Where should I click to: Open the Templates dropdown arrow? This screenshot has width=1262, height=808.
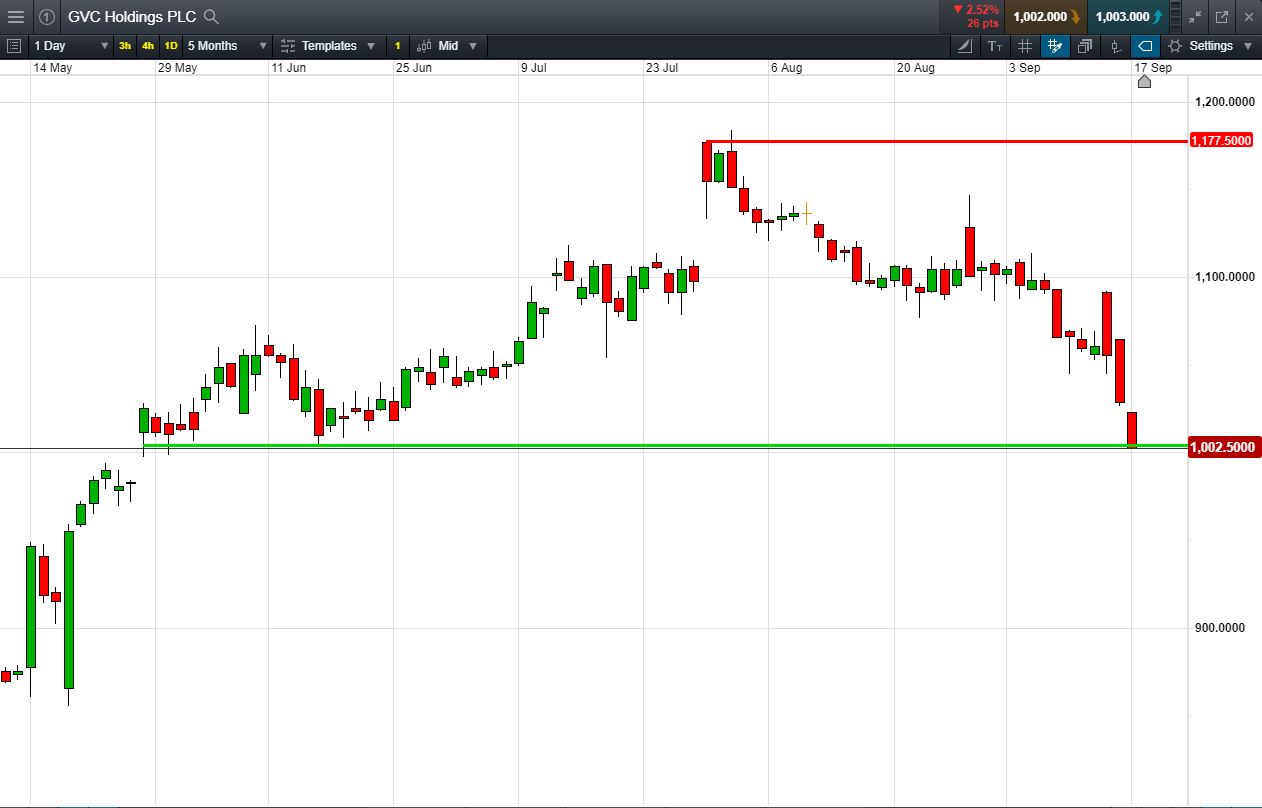coord(371,46)
